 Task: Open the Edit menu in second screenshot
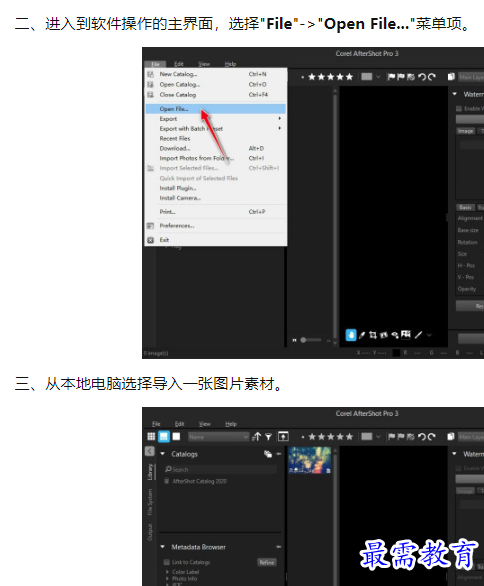click(179, 424)
